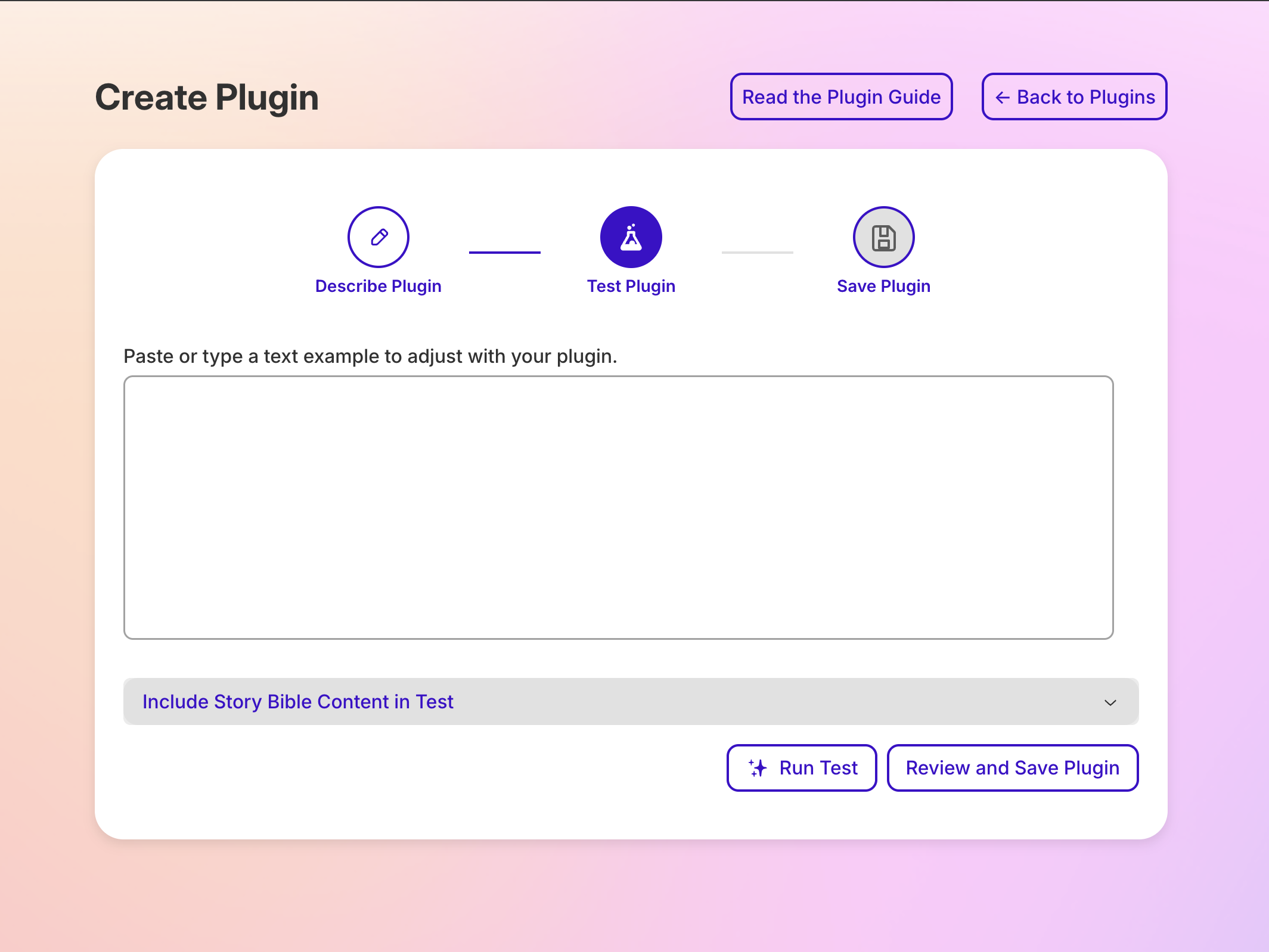Open the Plugin Guide
The image size is (1269, 952).
[x=840, y=97]
